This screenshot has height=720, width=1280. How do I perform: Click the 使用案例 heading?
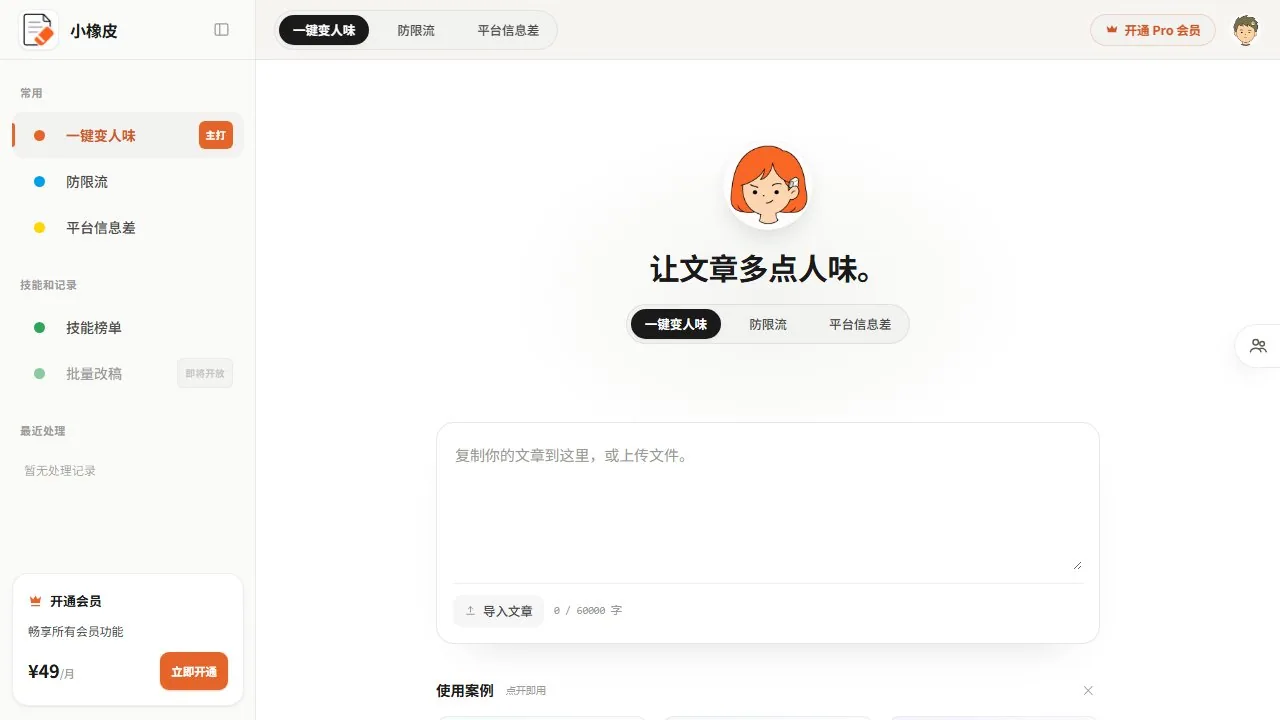(465, 691)
